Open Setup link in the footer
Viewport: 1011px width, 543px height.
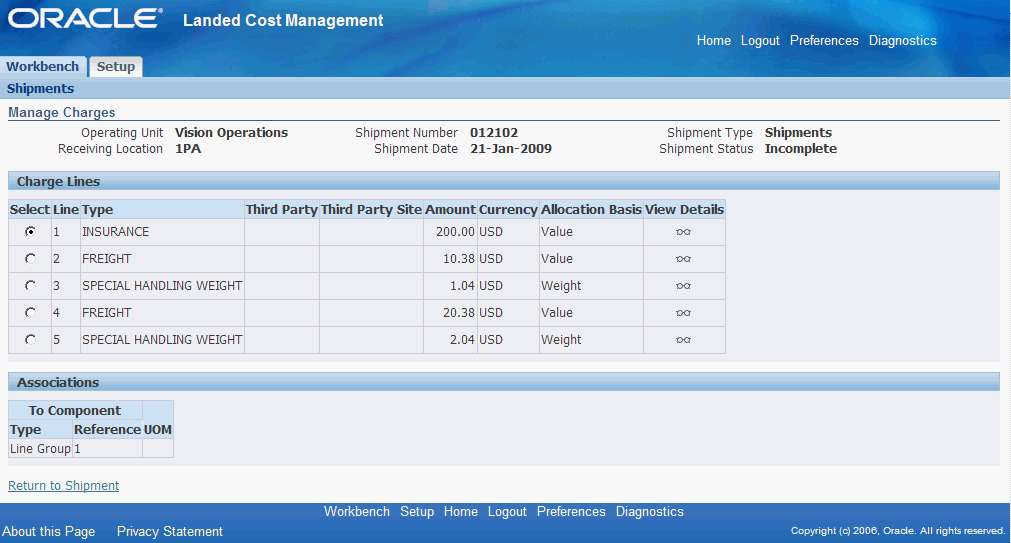click(417, 511)
